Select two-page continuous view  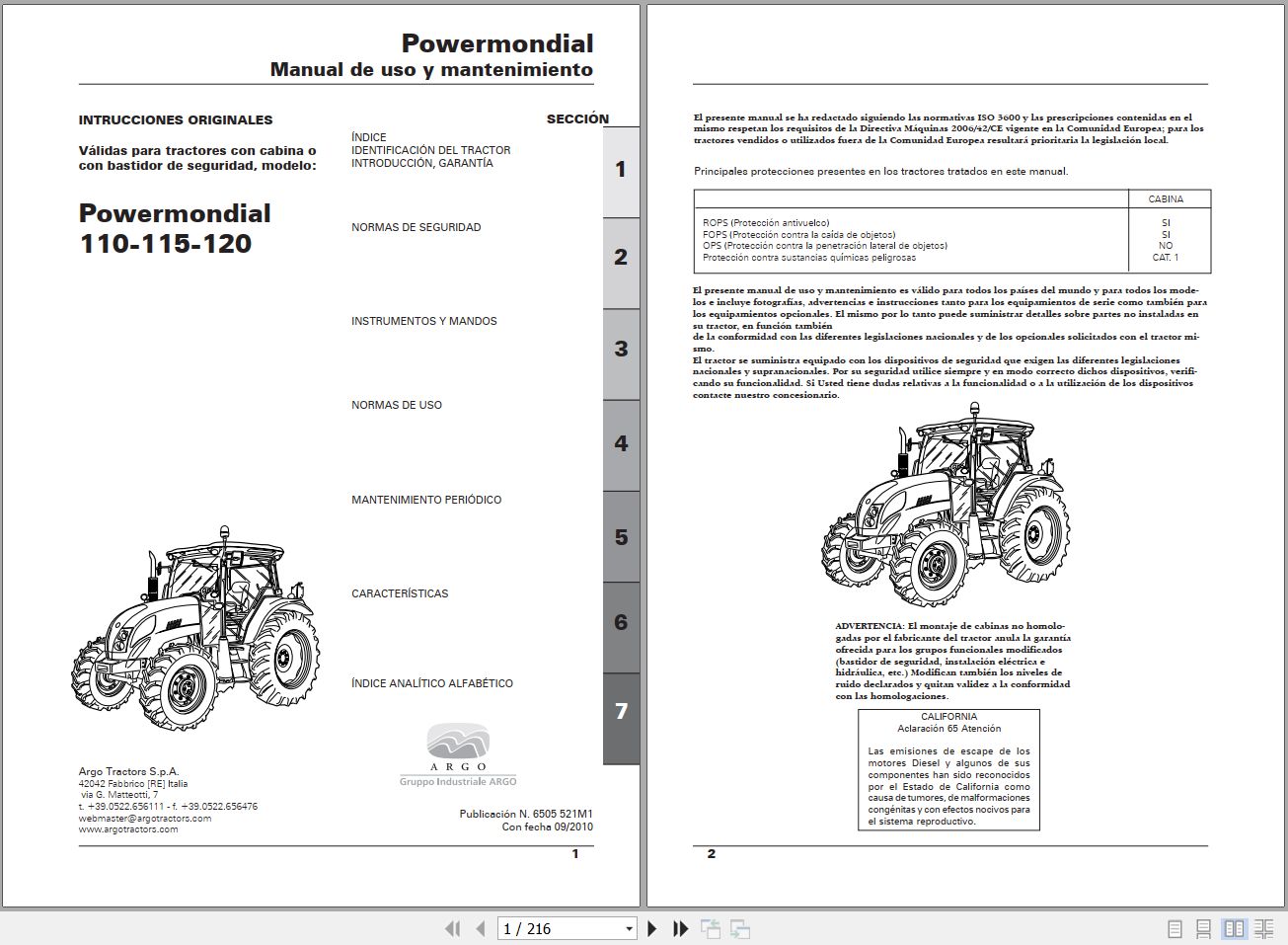click(1264, 929)
